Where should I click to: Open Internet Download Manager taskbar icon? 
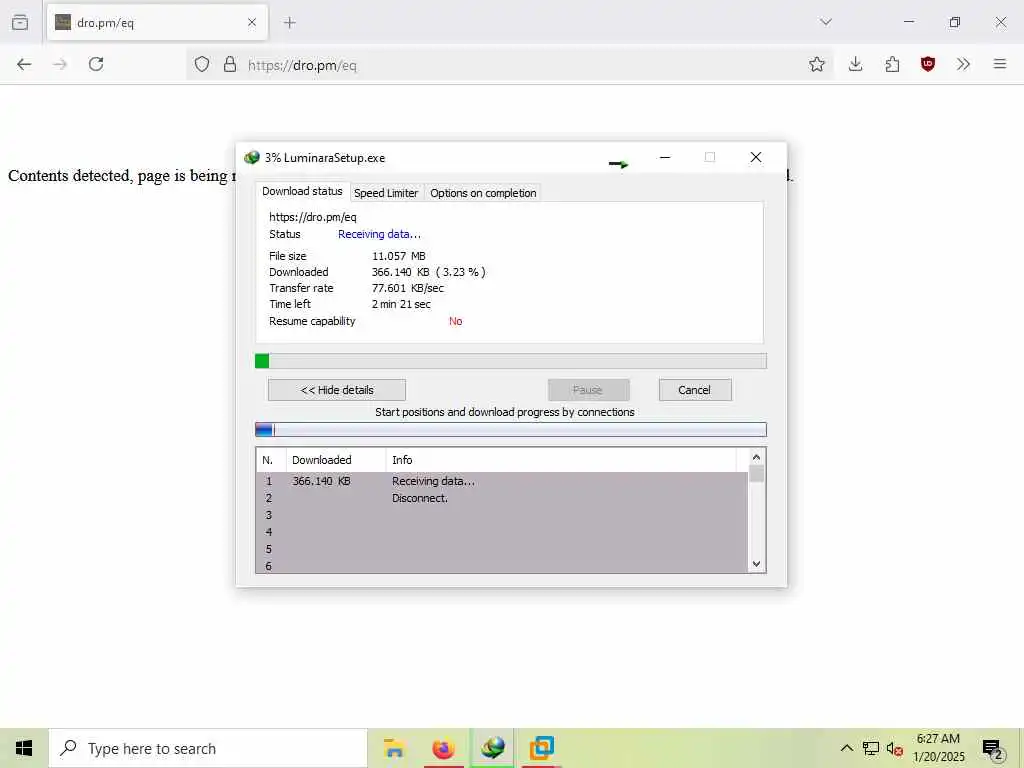[492, 748]
